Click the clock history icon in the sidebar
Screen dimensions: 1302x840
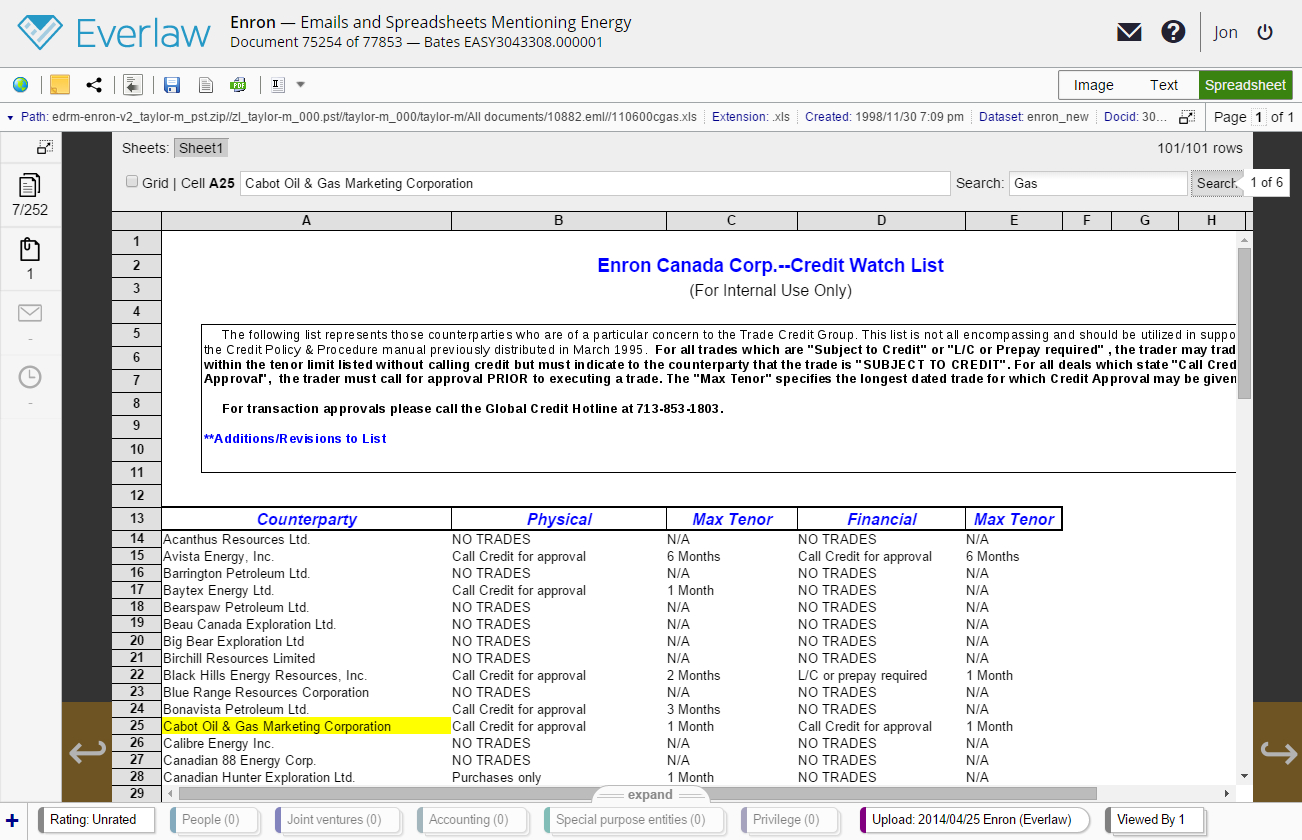tap(29, 377)
